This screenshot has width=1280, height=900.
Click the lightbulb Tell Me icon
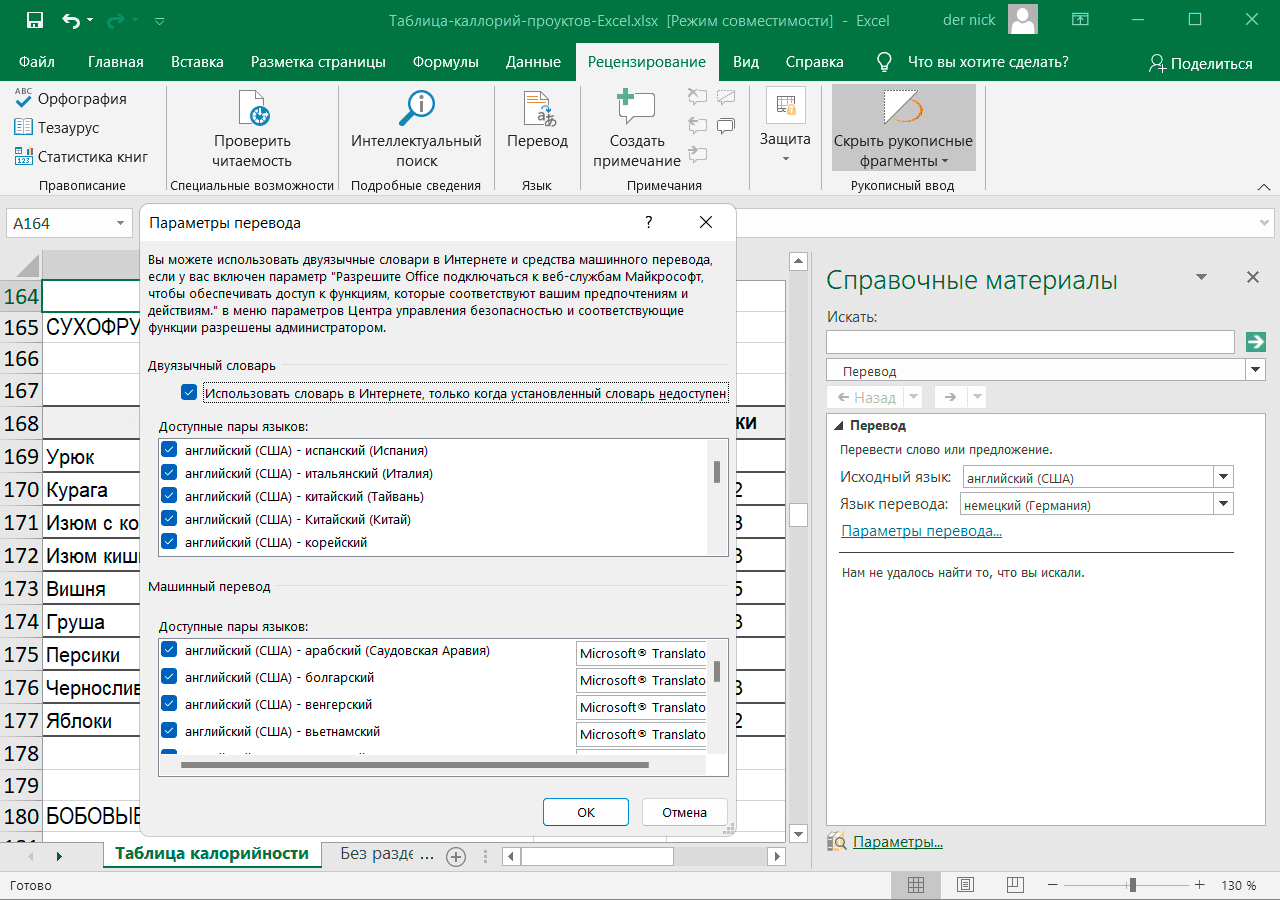[884, 62]
